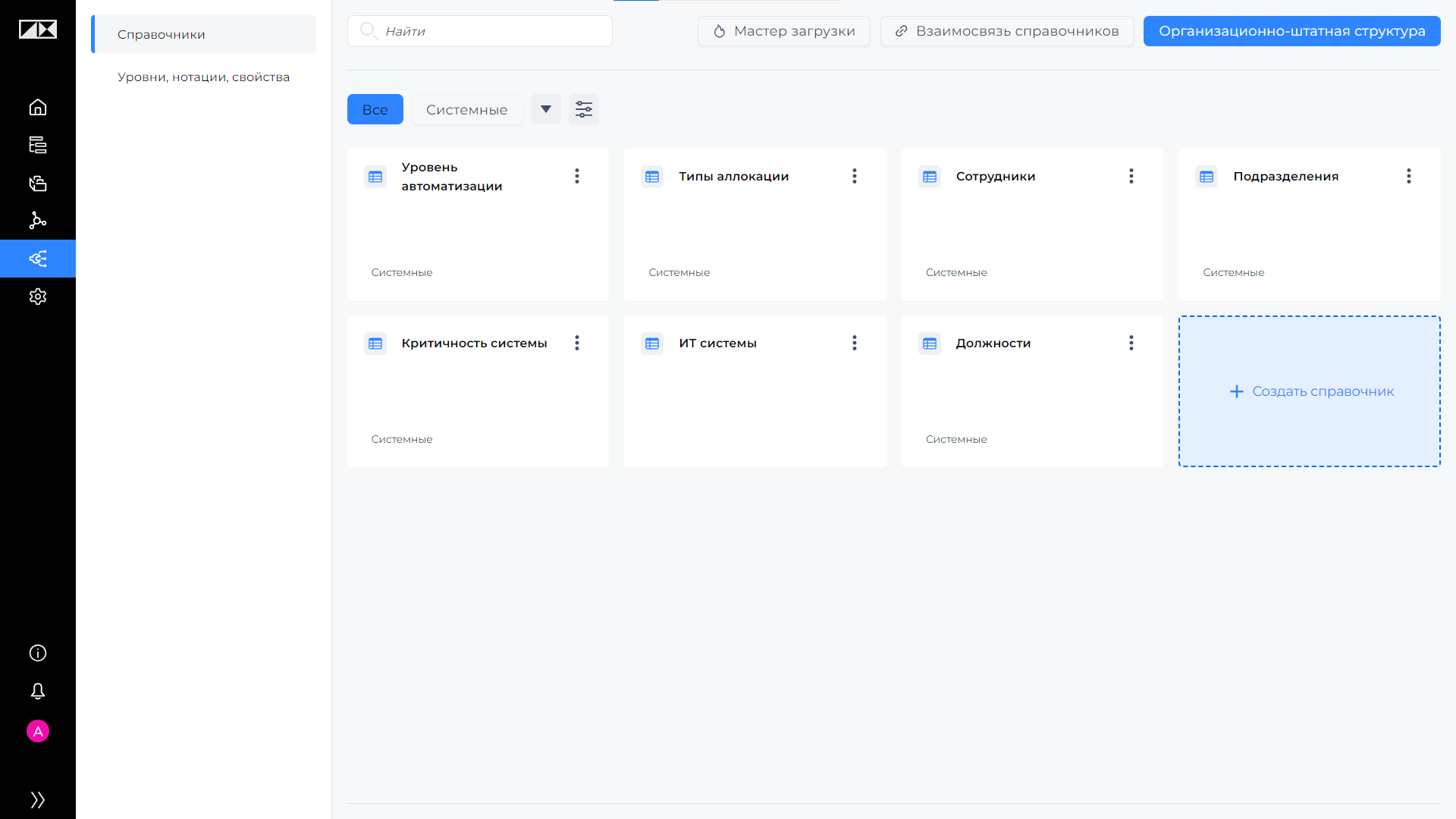Image resolution: width=1456 pixels, height=819 pixels.
Task: Open options menu for ИТ системы card
Action: tap(855, 343)
